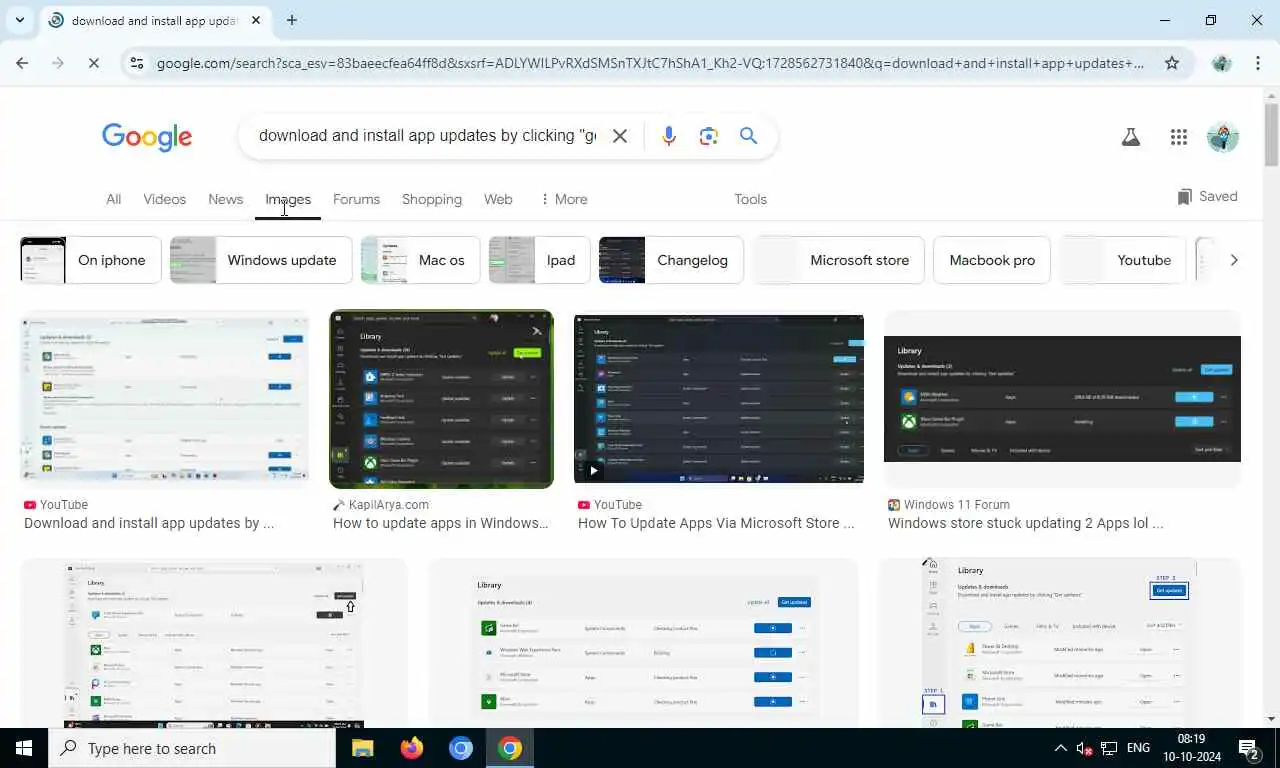Open active Google Chrome taskbar icon
The height and width of the screenshot is (768, 1280).
510,748
